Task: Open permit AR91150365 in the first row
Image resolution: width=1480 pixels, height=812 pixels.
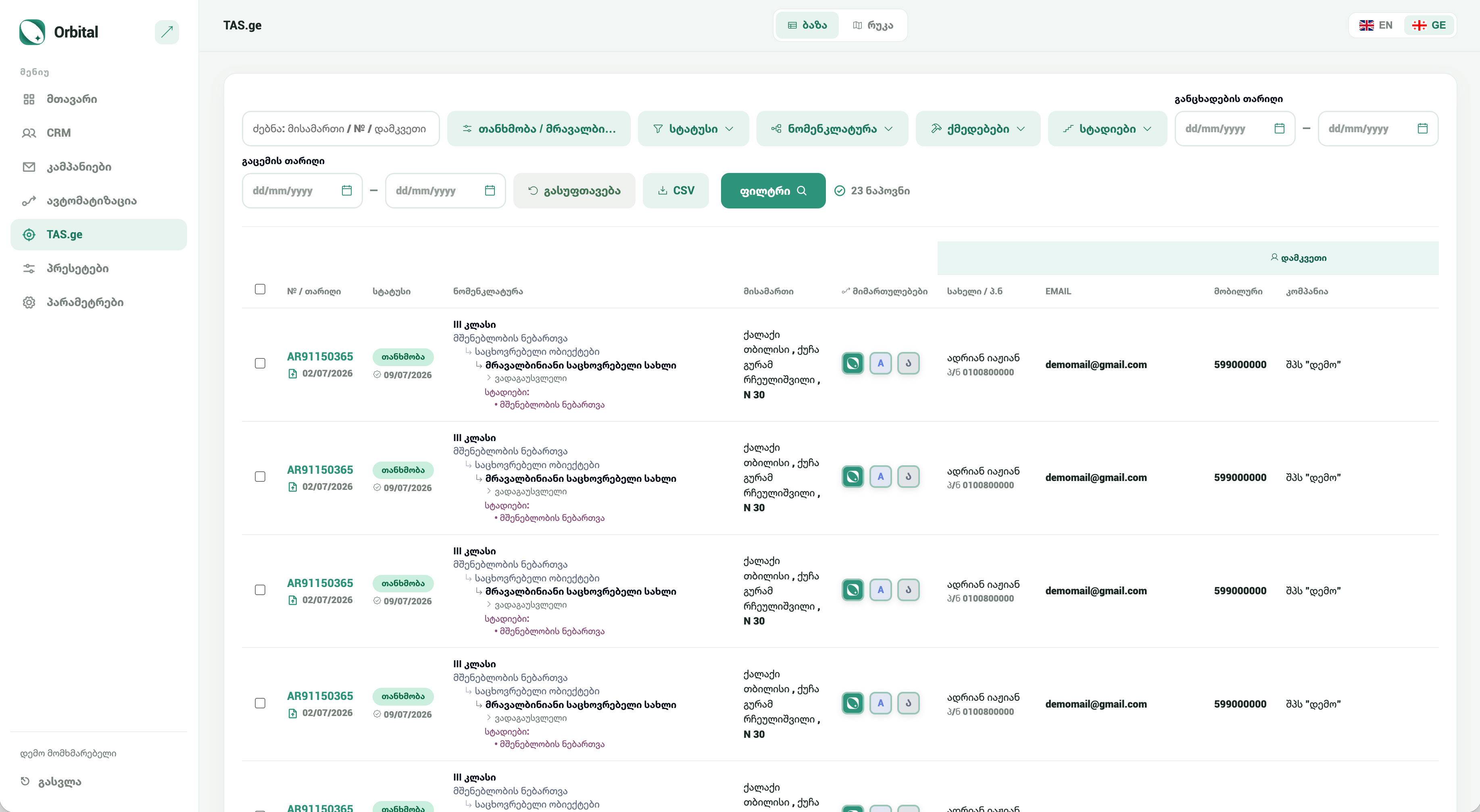Action: [x=320, y=357]
